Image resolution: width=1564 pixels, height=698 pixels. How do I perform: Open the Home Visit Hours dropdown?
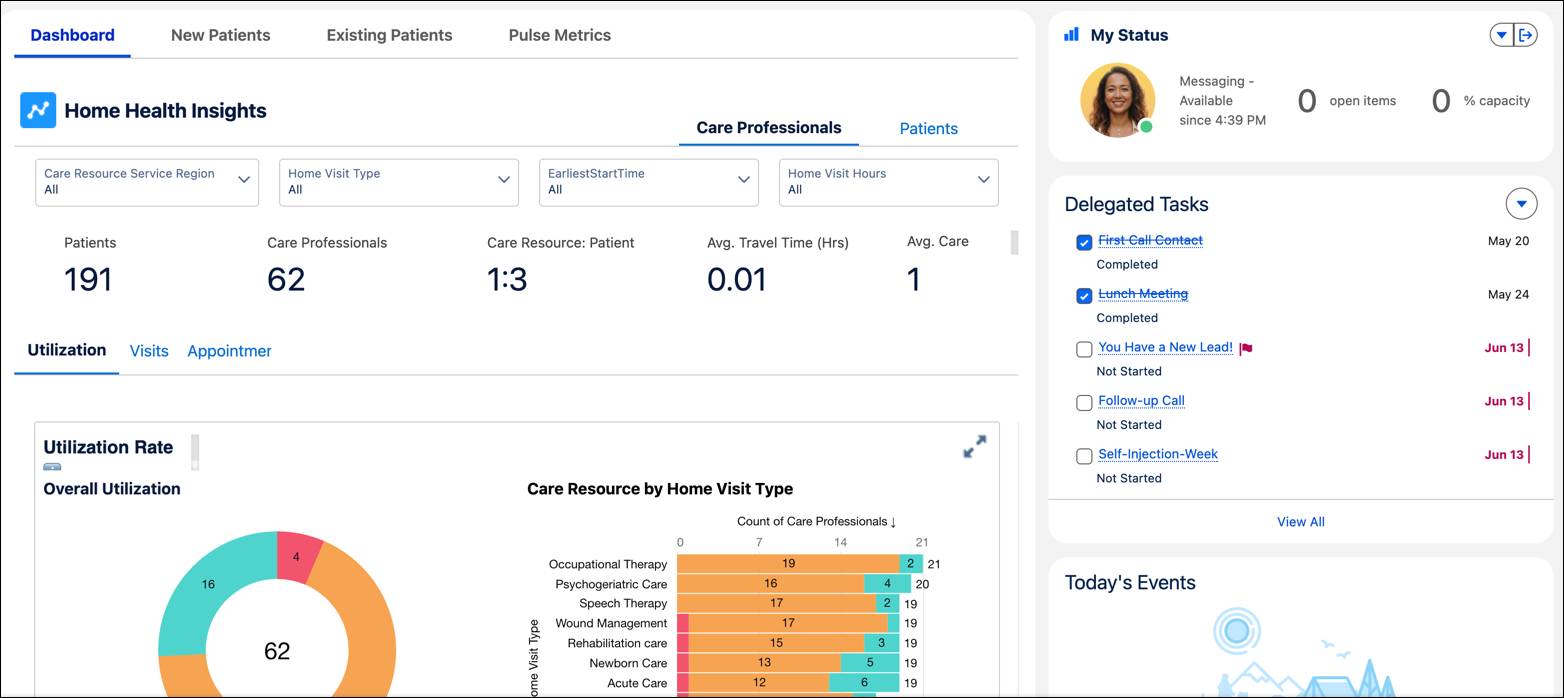889,182
